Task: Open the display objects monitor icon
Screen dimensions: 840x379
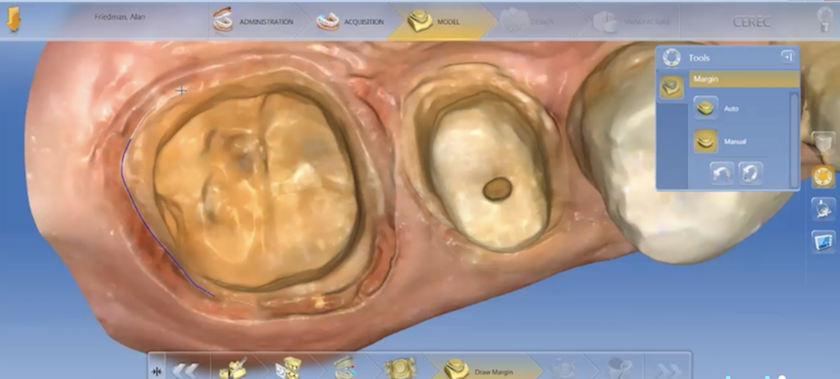Action: (823, 242)
